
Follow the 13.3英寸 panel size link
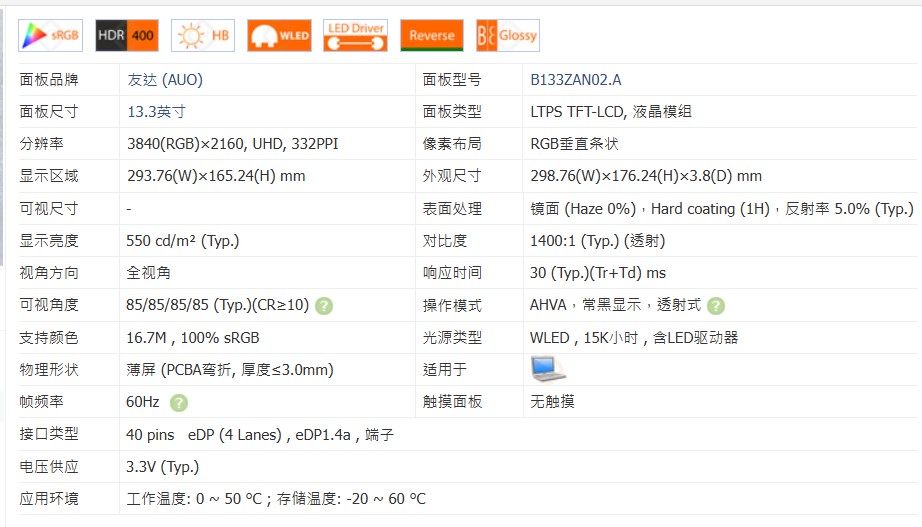tap(156, 112)
